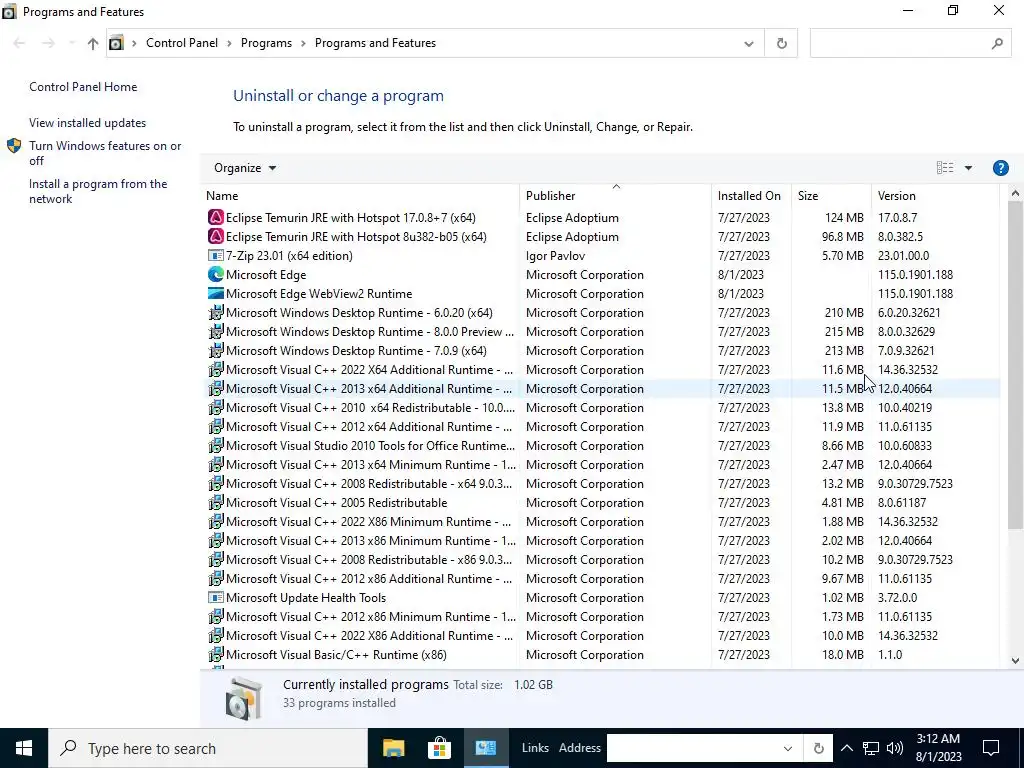Viewport: 1024px width, 768px height.
Task: Click the network tray icon
Action: click(x=871, y=748)
